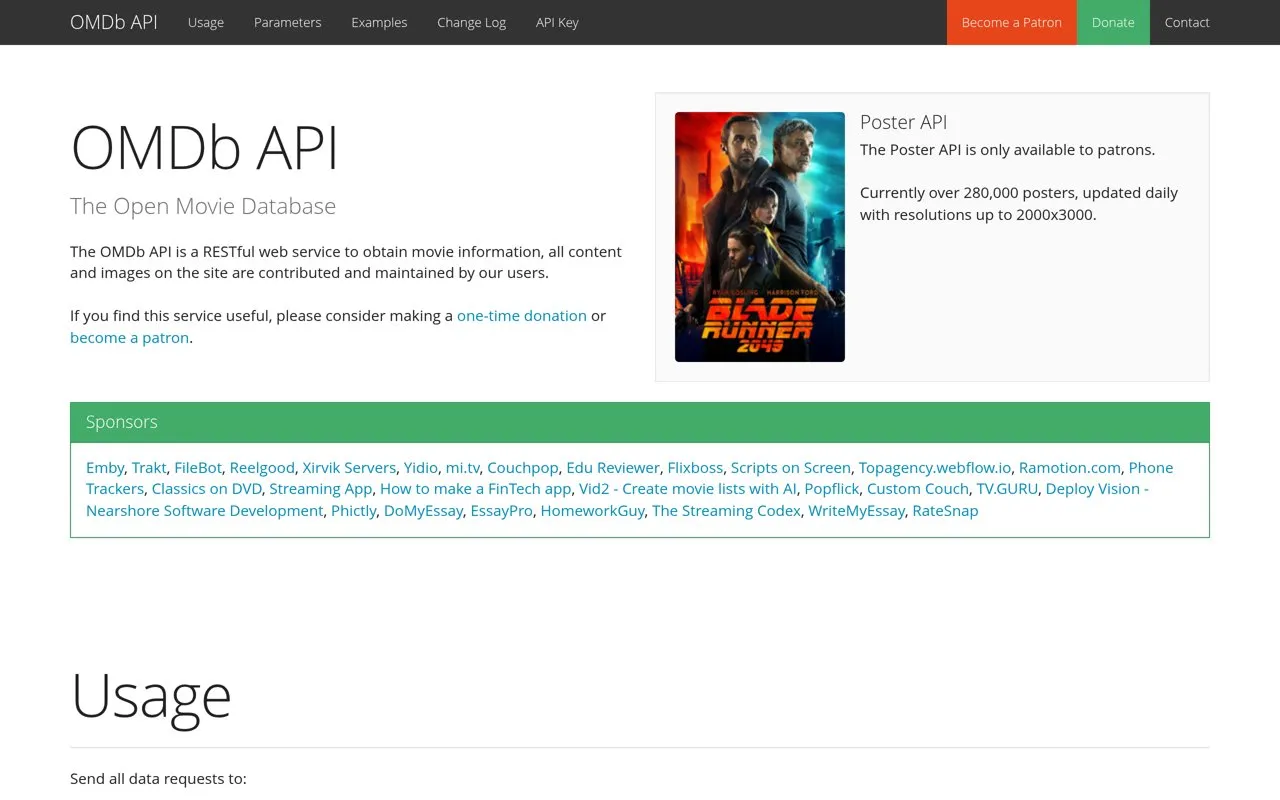Open the Flixboss sponsor link
The image size is (1280, 800).
click(x=695, y=468)
